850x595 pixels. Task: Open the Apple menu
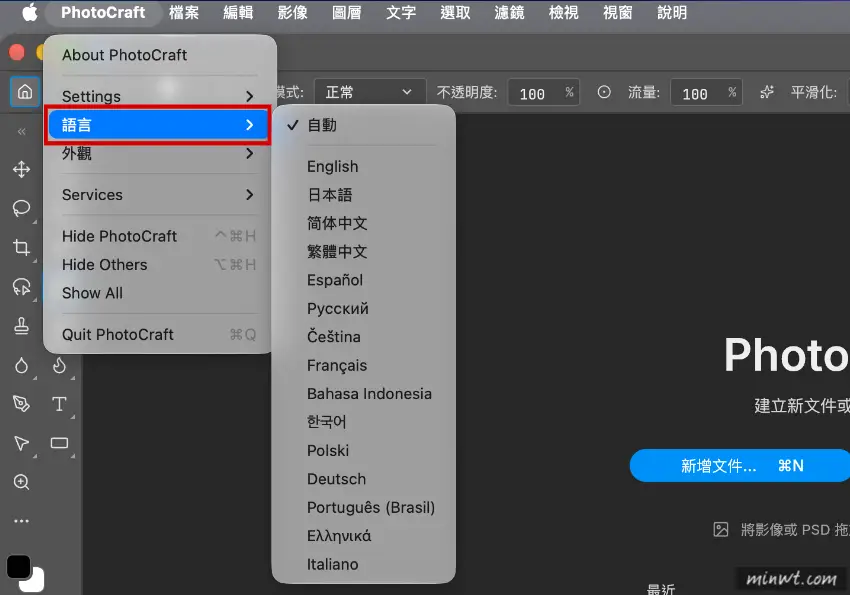[x=30, y=12]
